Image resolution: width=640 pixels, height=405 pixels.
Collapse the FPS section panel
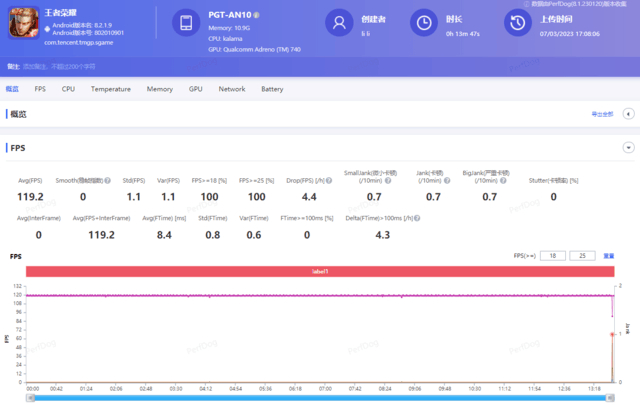[x=628, y=147]
